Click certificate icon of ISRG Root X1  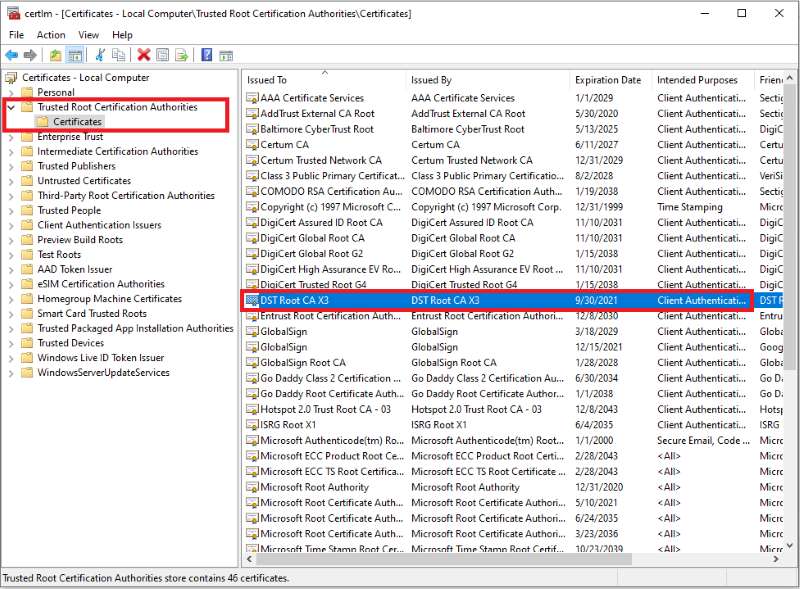pyautogui.click(x=252, y=425)
